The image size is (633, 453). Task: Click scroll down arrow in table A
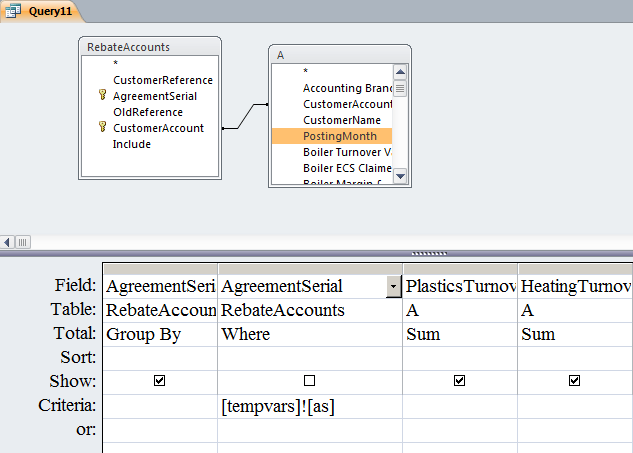coord(400,176)
